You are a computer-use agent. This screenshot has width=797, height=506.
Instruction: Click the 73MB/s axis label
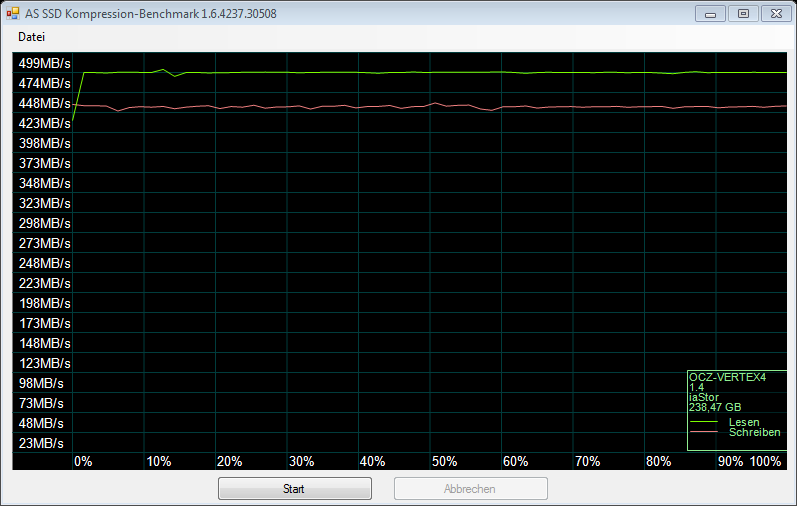41,403
